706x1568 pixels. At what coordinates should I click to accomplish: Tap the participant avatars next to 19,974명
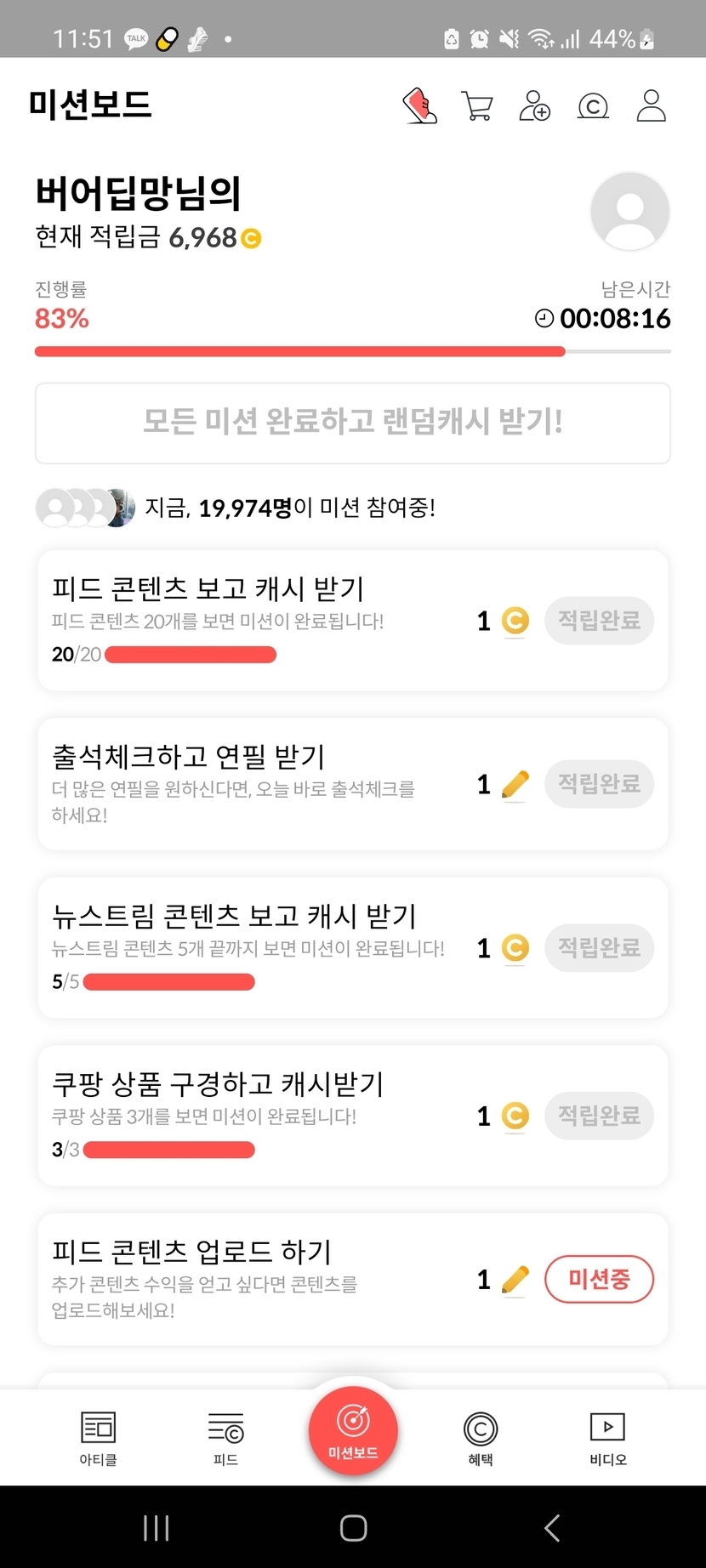click(85, 508)
